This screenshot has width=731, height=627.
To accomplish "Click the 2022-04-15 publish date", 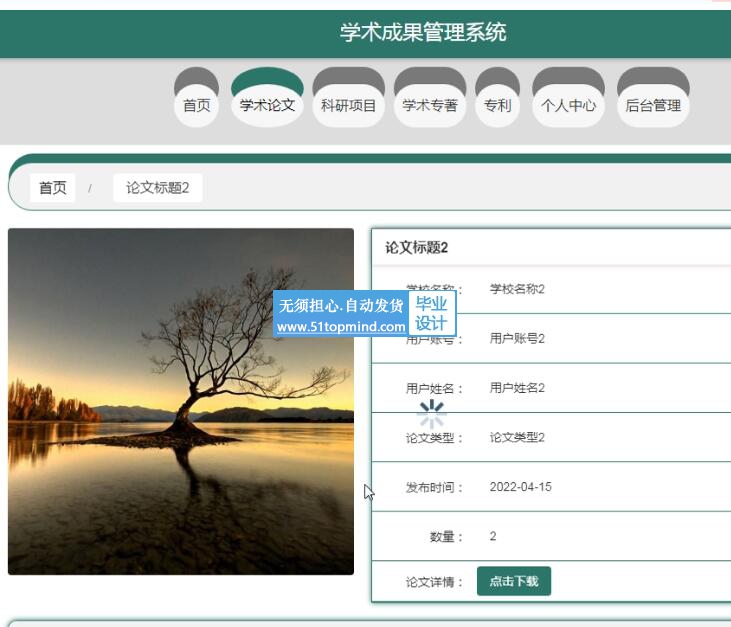I will pyautogui.click(x=520, y=487).
